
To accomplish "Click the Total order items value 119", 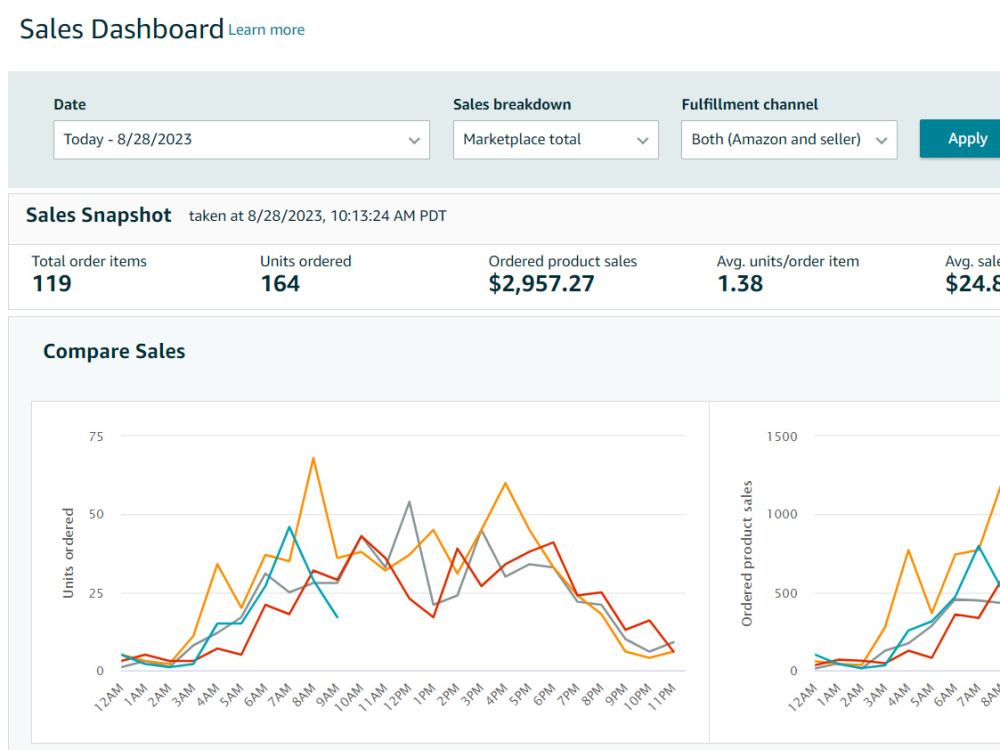I will (52, 283).
